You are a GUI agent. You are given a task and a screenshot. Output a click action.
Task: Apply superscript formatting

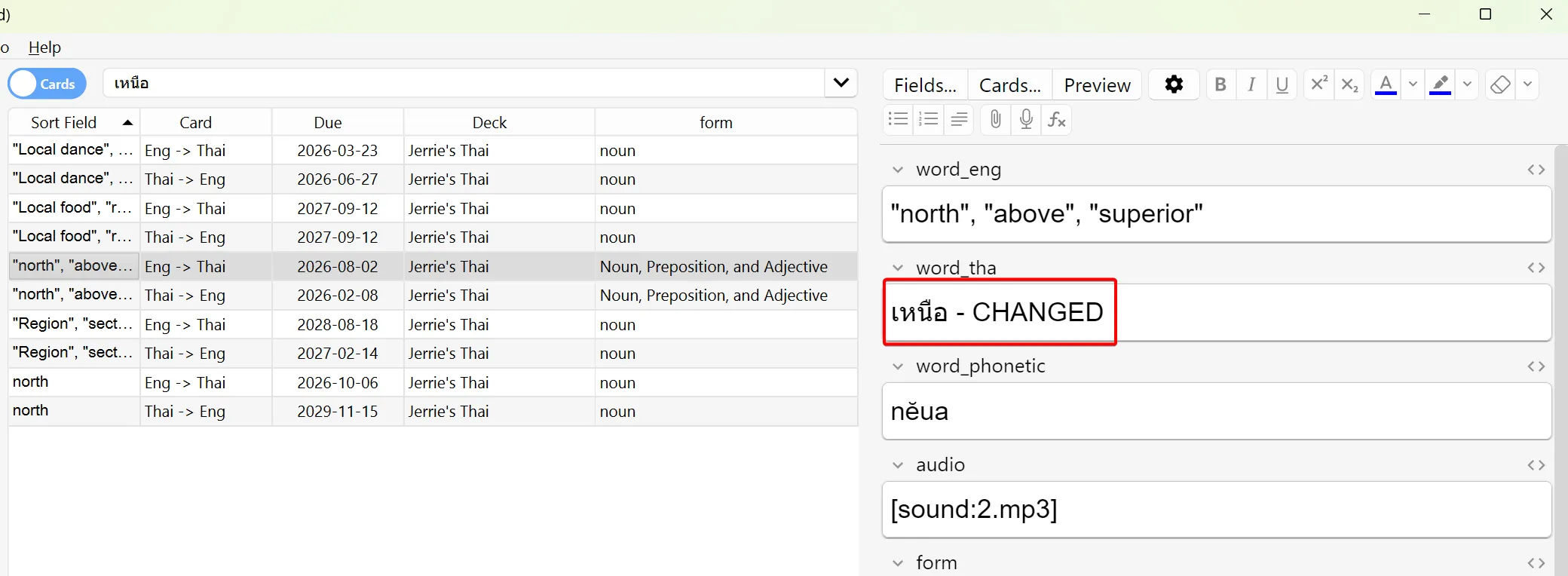[1318, 84]
